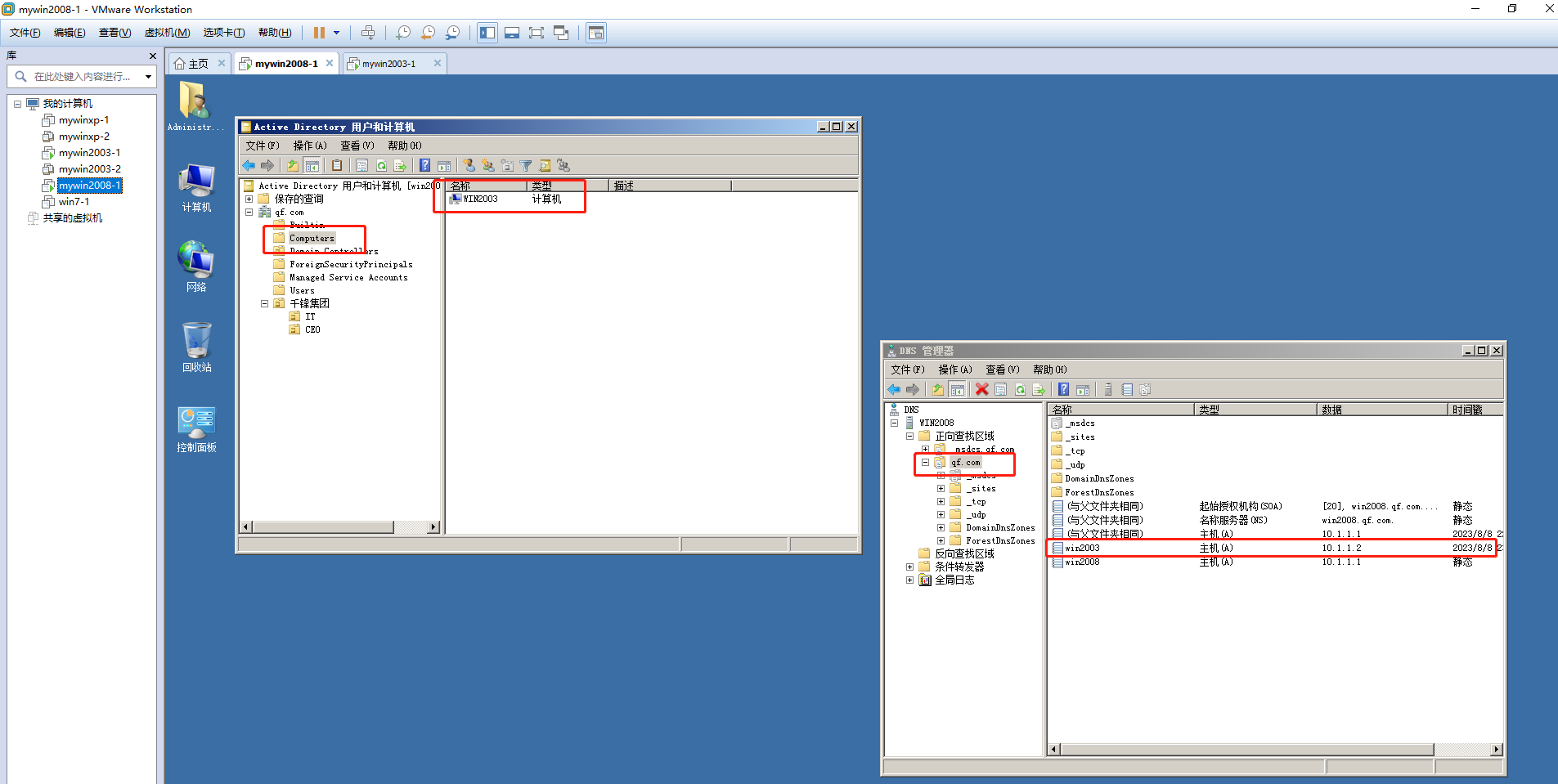Open VMware 编辑(E) menu
This screenshot has width=1558, height=784.
(70, 33)
